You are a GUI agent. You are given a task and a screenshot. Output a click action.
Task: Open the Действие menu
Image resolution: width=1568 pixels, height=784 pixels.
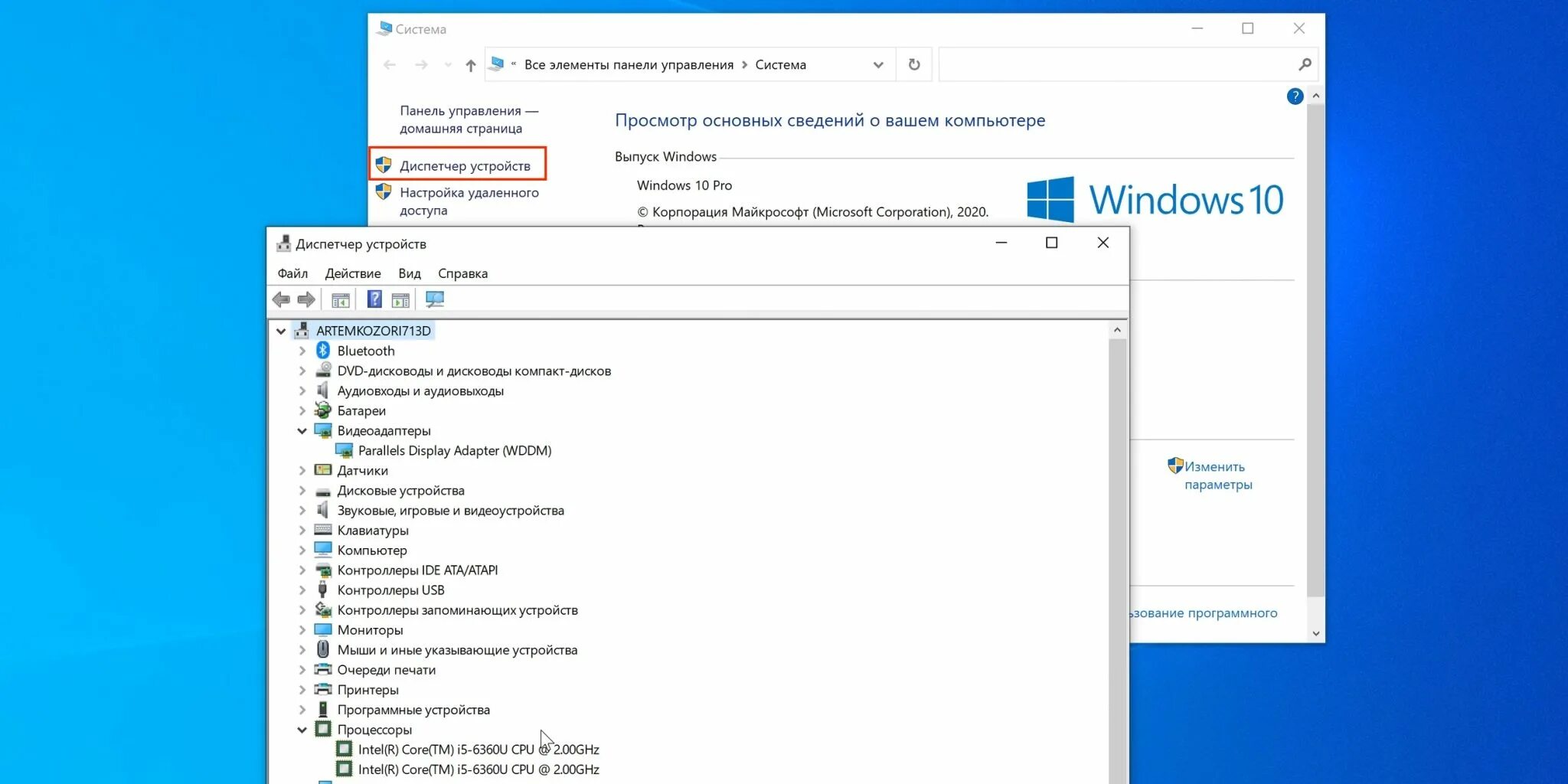pos(353,273)
